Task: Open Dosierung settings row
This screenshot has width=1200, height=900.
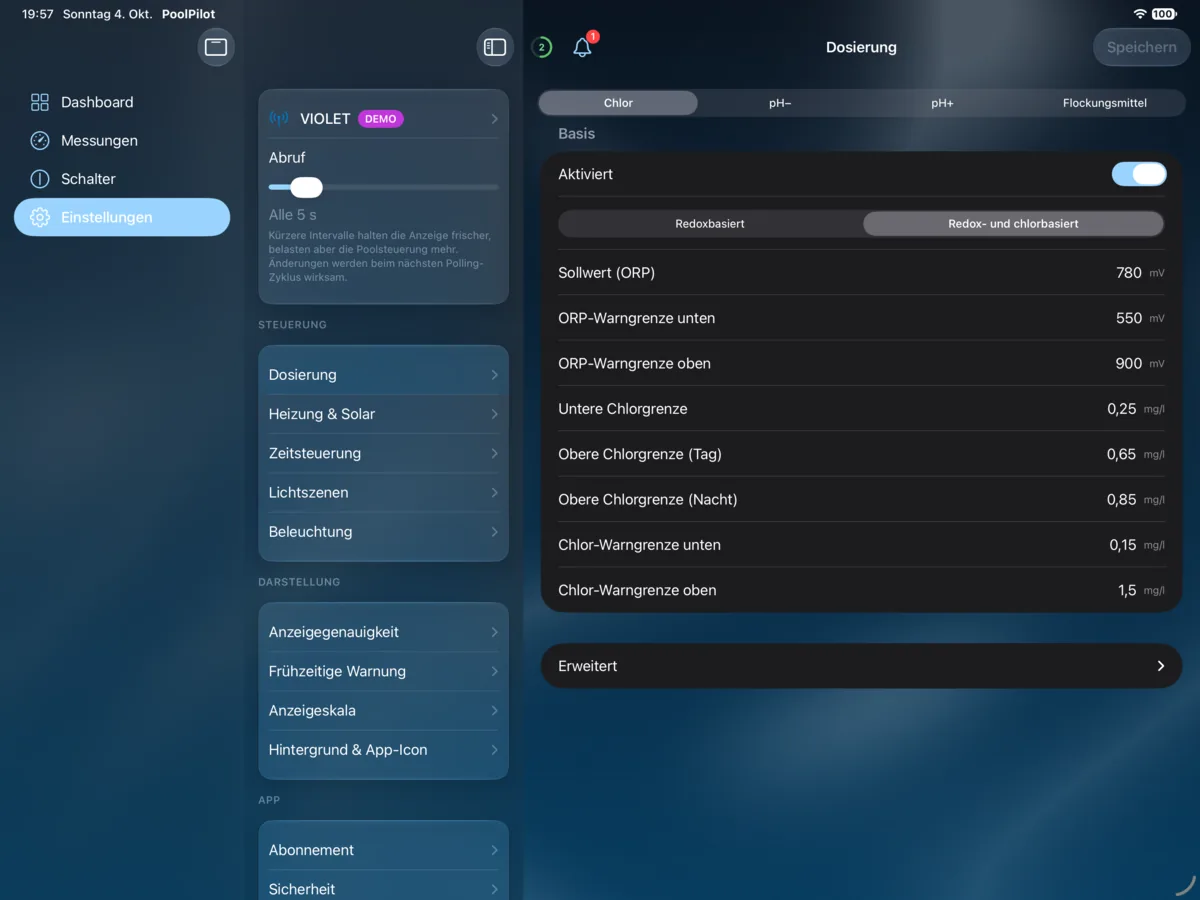Action: tap(383, 375)
